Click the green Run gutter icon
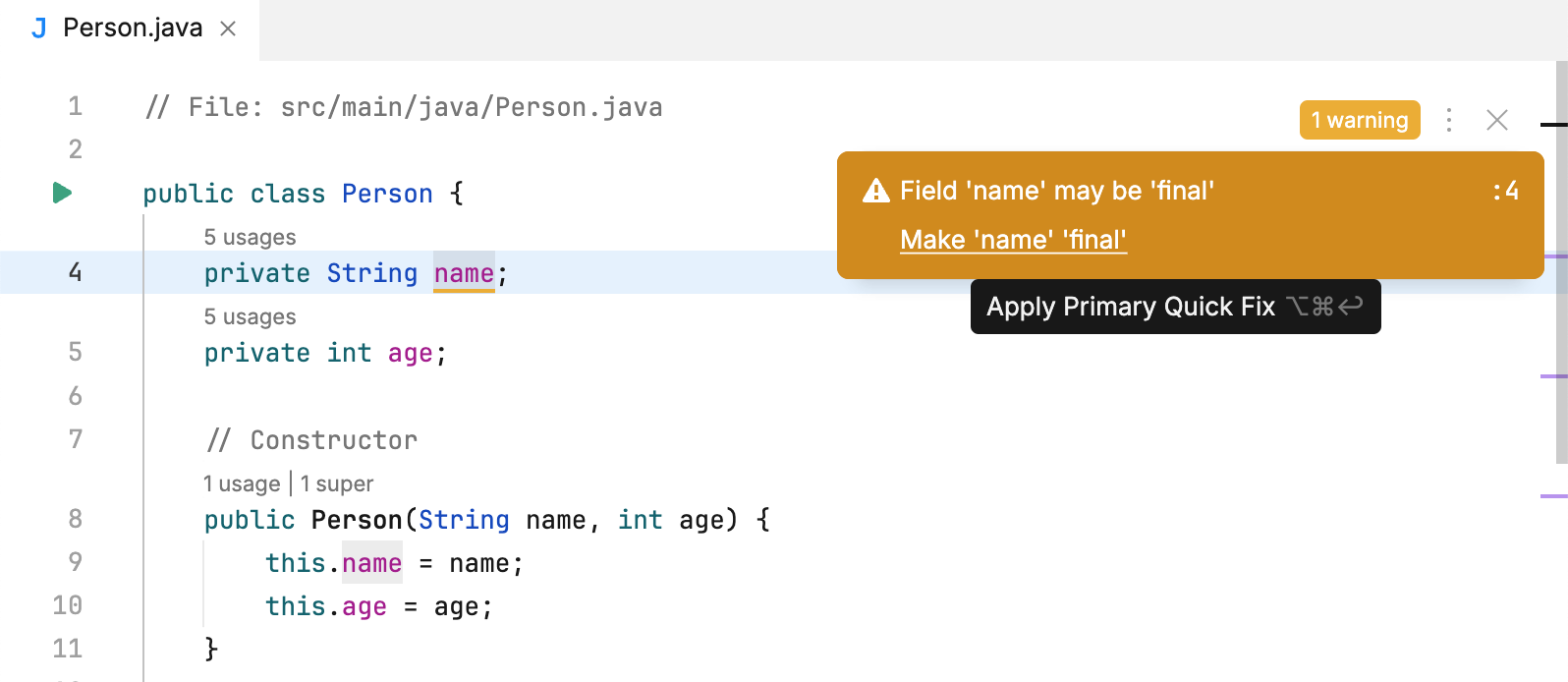The image size is (1568, 682). (62, 193)
